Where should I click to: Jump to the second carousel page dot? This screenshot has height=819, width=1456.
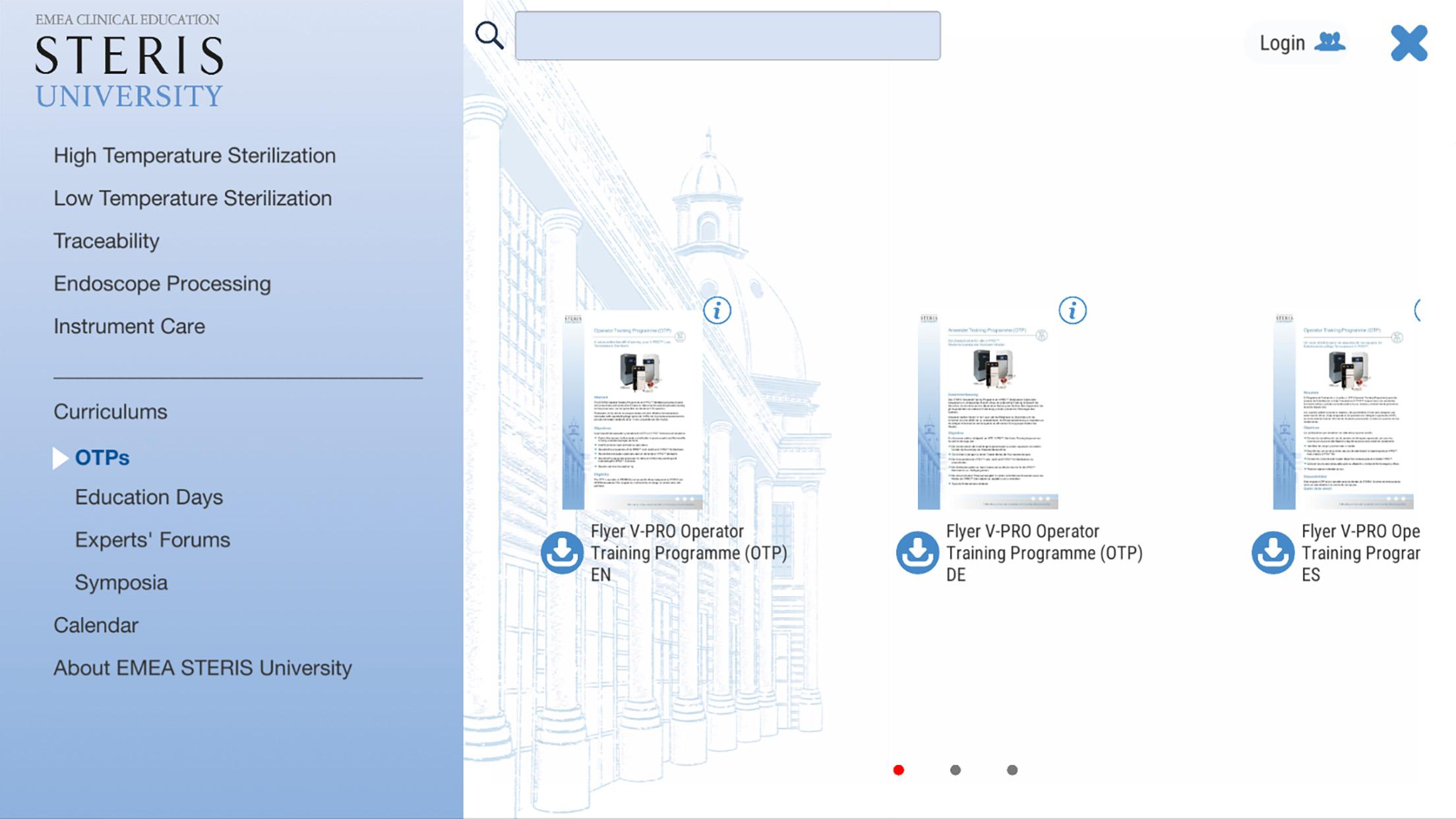955,770
